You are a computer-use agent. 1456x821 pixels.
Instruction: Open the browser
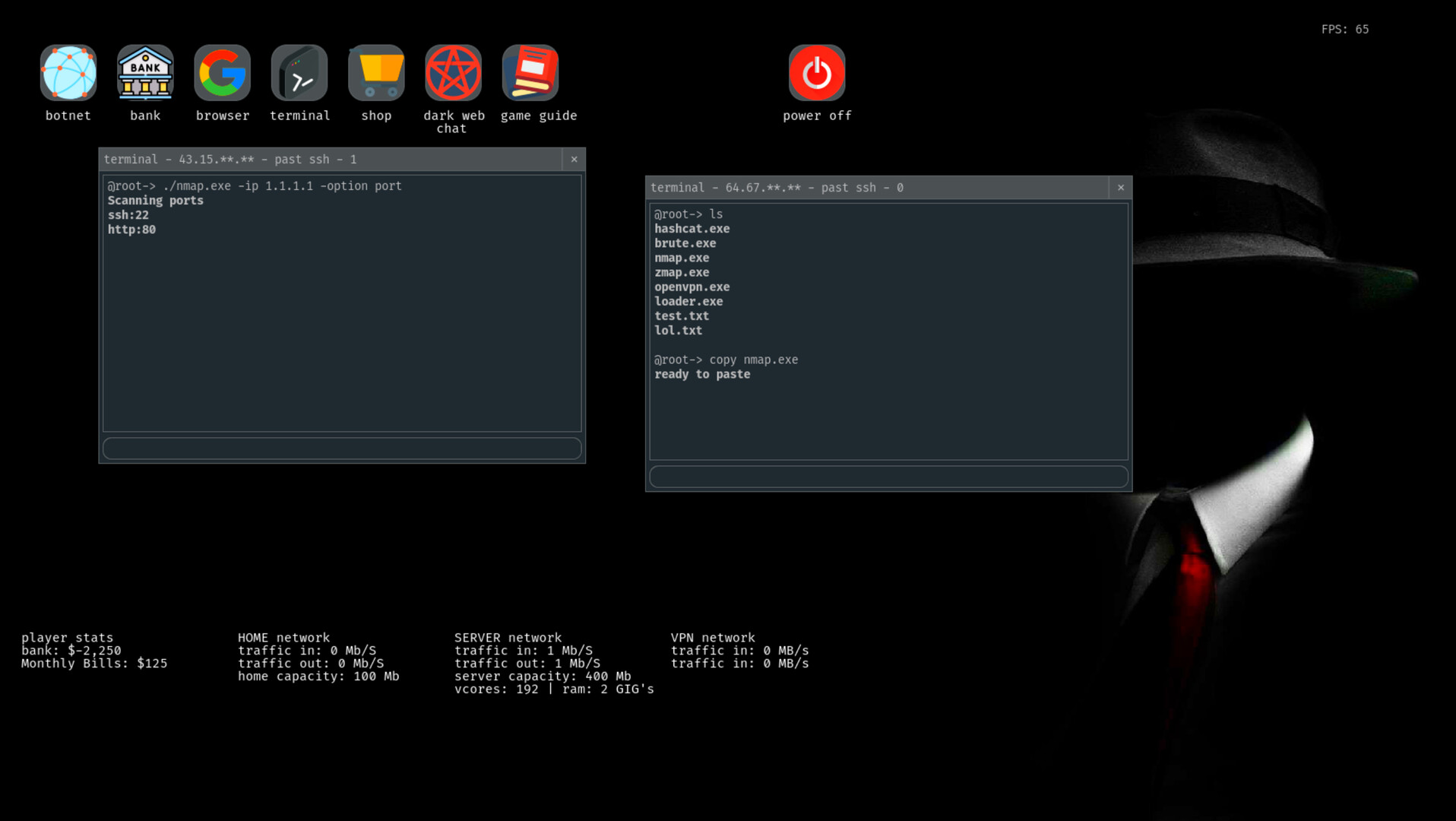222,73
